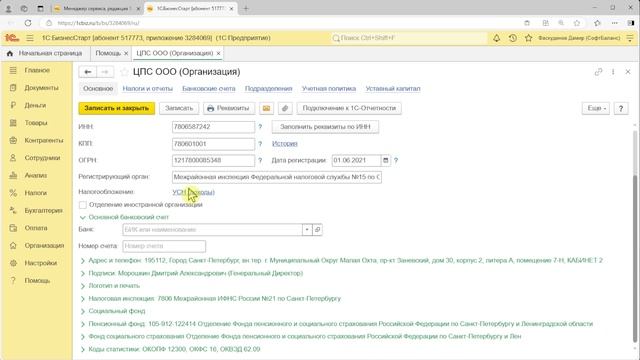Open the history clock icon
Screen dimensions: 640x360
513,38
